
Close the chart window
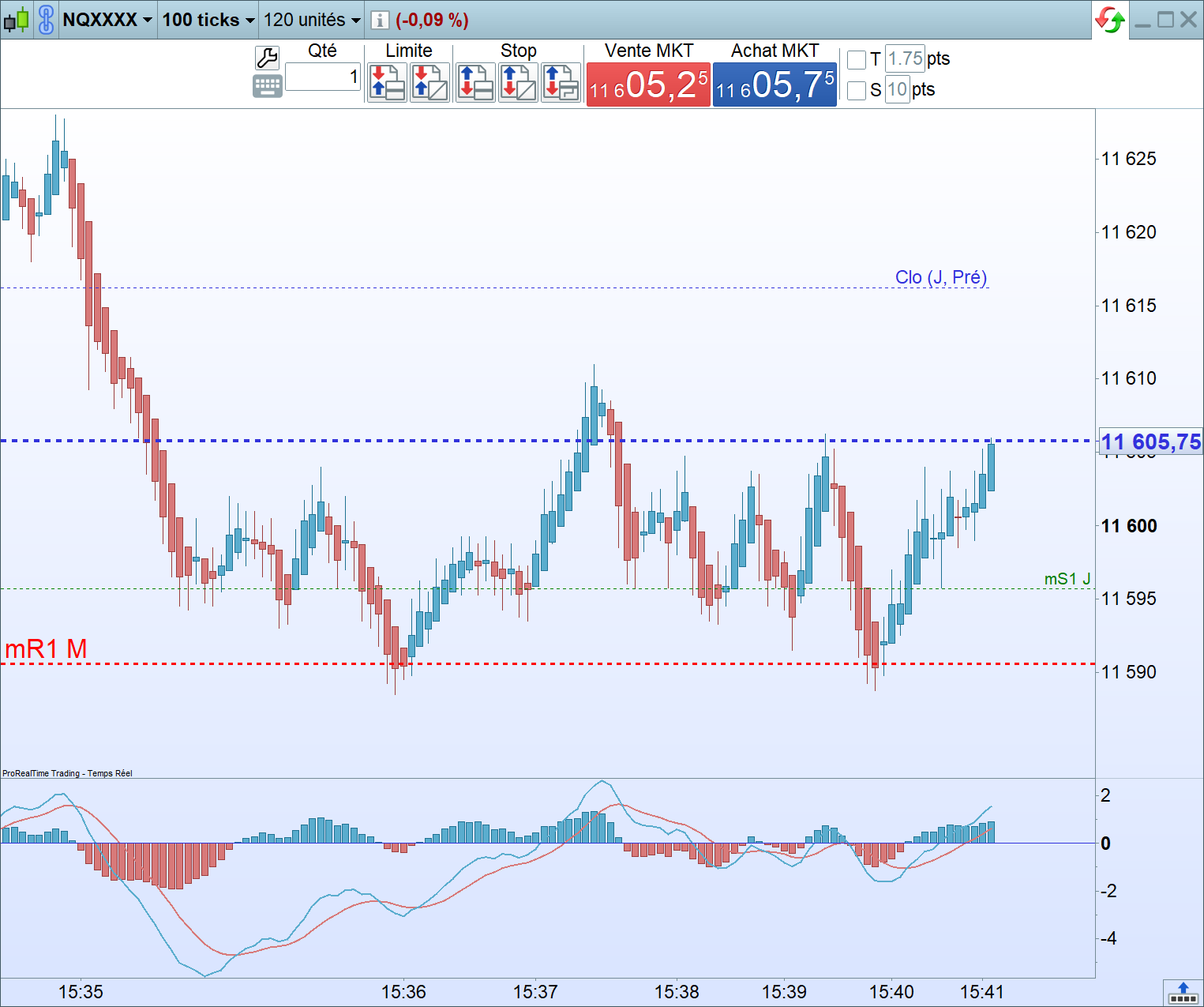[1188, 20]
